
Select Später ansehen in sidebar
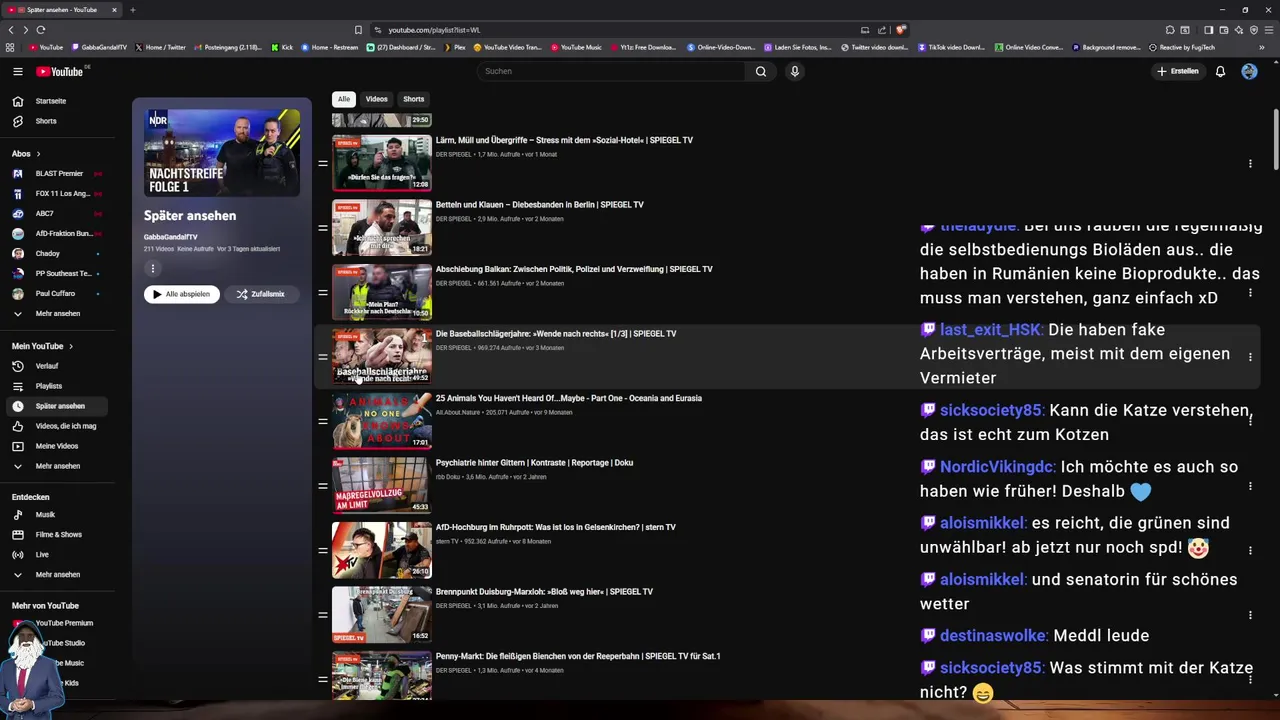pos(56,406)
